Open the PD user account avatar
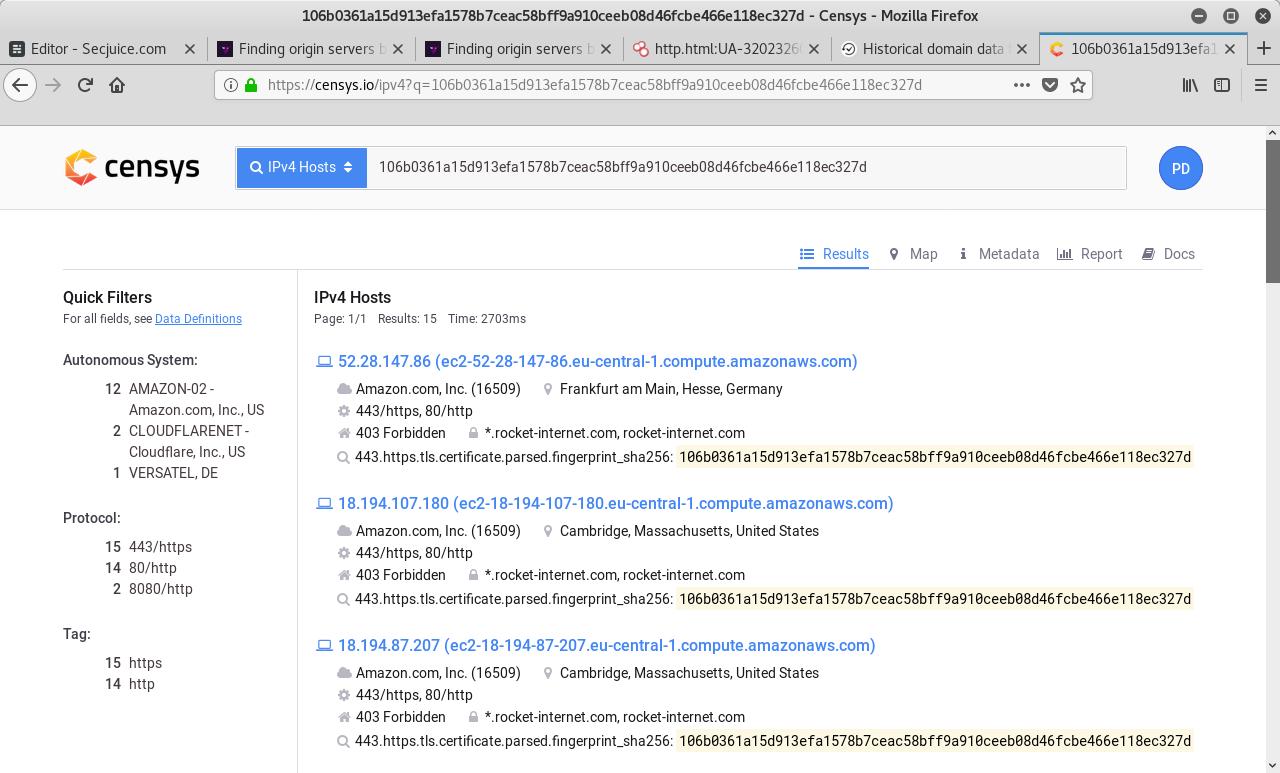 click(1180, 168)
